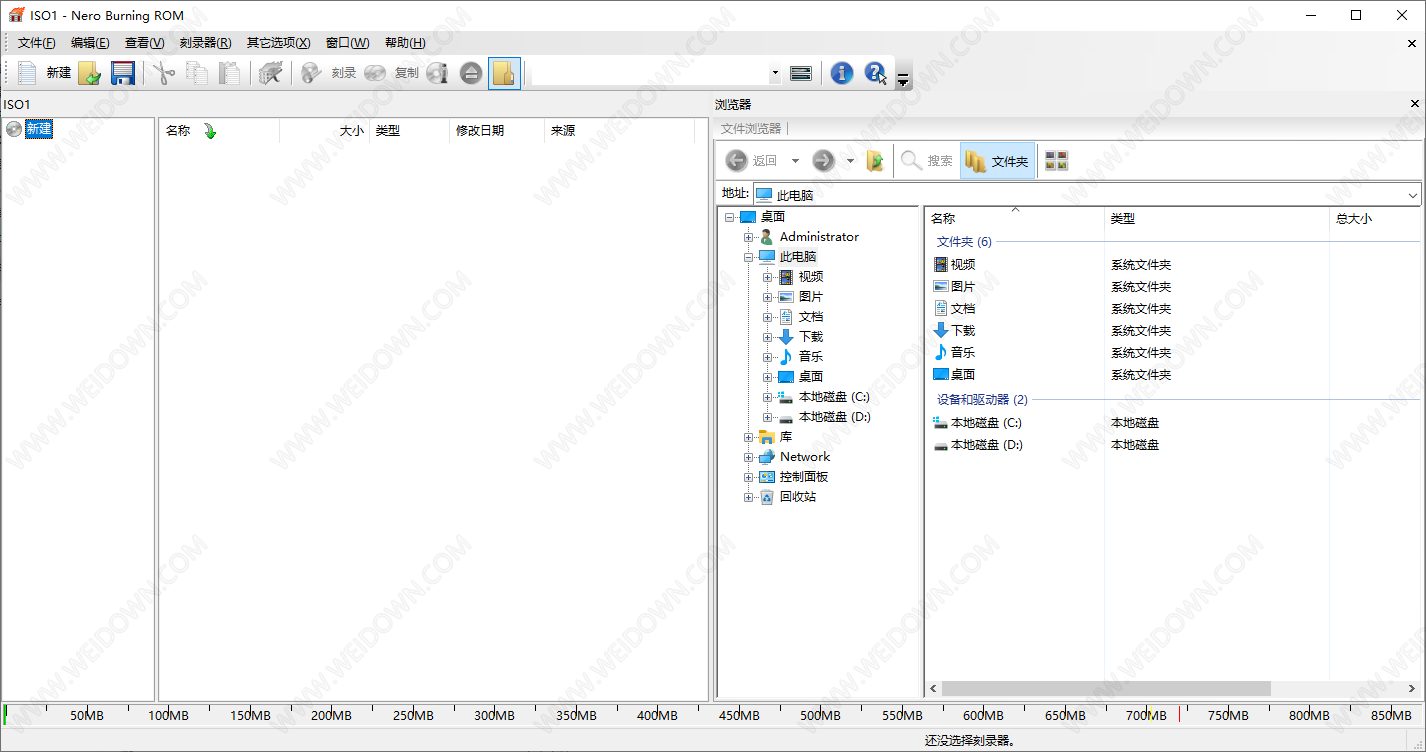Open the back history dropdown arrow
The image size is (1426, 752).
(x=795, y=160)
